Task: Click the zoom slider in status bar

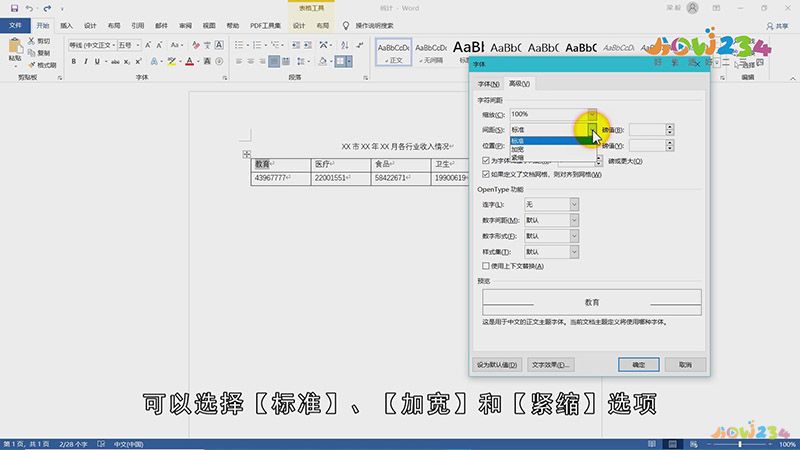Action: tap(740, 444)
